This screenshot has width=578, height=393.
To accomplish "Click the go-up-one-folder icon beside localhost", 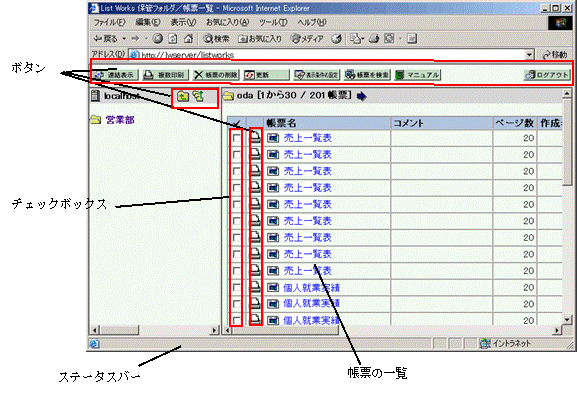I will [x=183, y=96].
